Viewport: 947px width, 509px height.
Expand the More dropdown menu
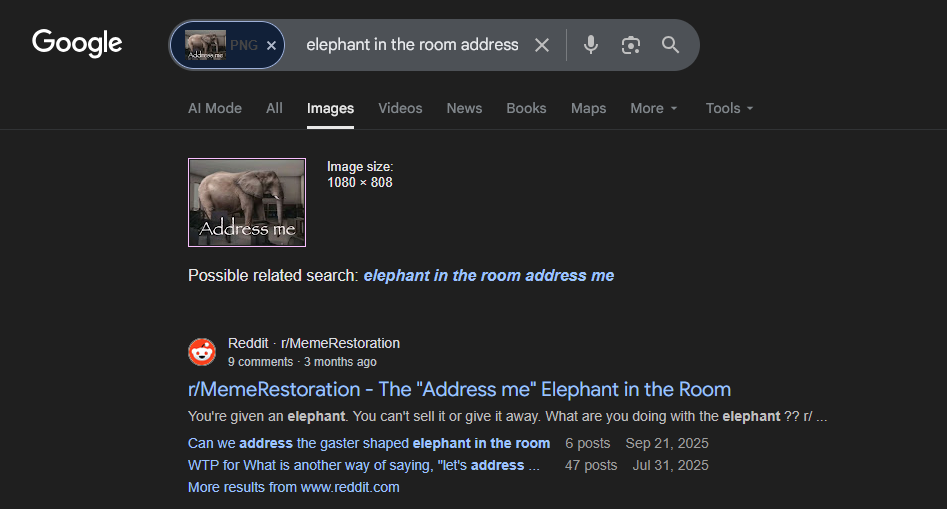point(654,109)
